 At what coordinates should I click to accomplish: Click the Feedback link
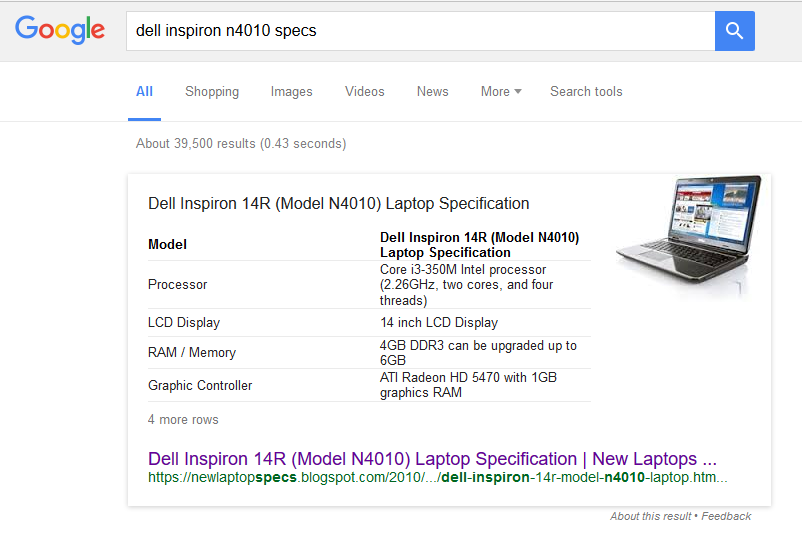click(726, 517)
